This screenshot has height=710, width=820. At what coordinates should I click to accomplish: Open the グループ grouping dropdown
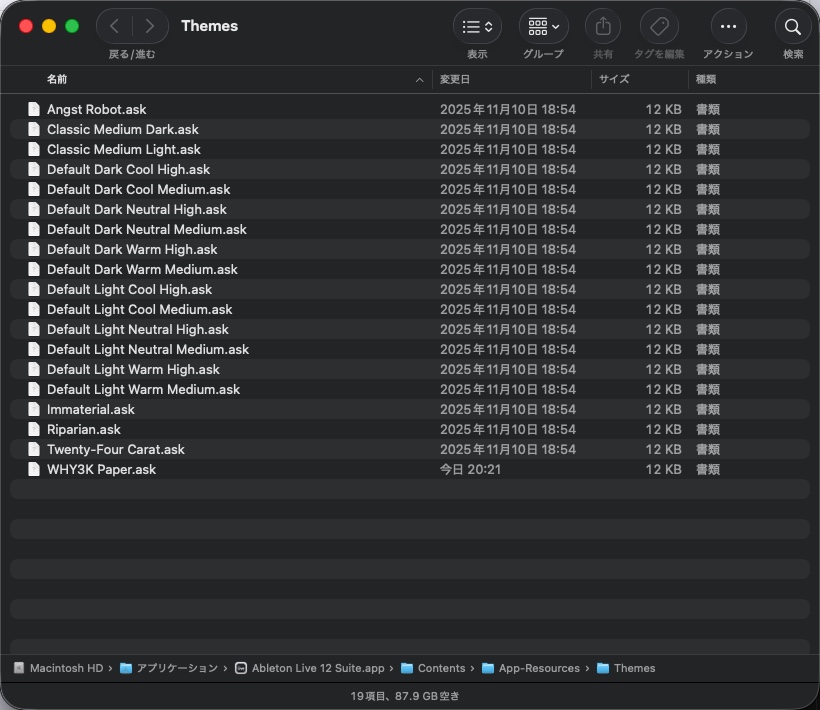coord(543,26)
